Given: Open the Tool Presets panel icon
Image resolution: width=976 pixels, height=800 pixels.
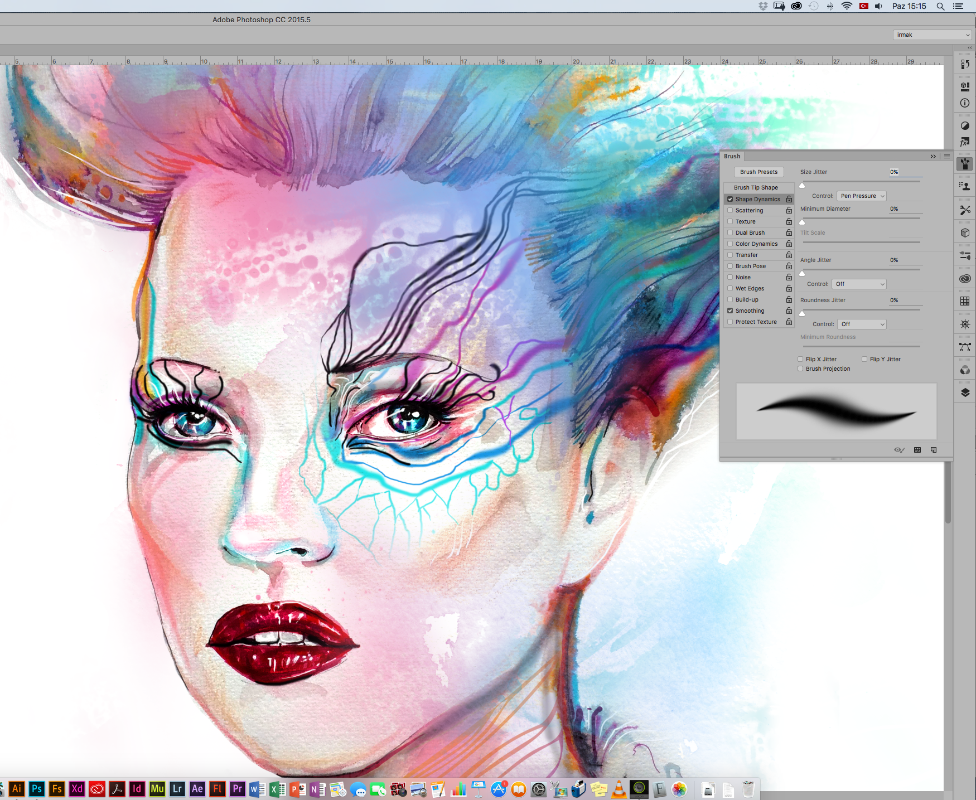Looking at the screenshot, I should (x=965, y=210).
